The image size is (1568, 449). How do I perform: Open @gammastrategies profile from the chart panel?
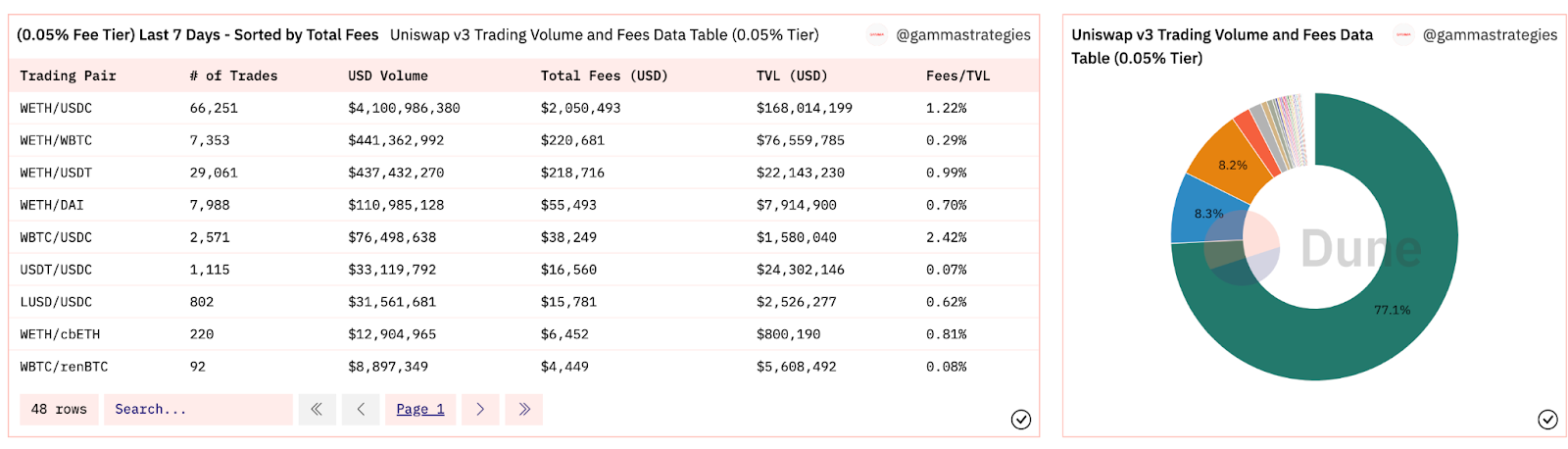[x=1490, y=35]
